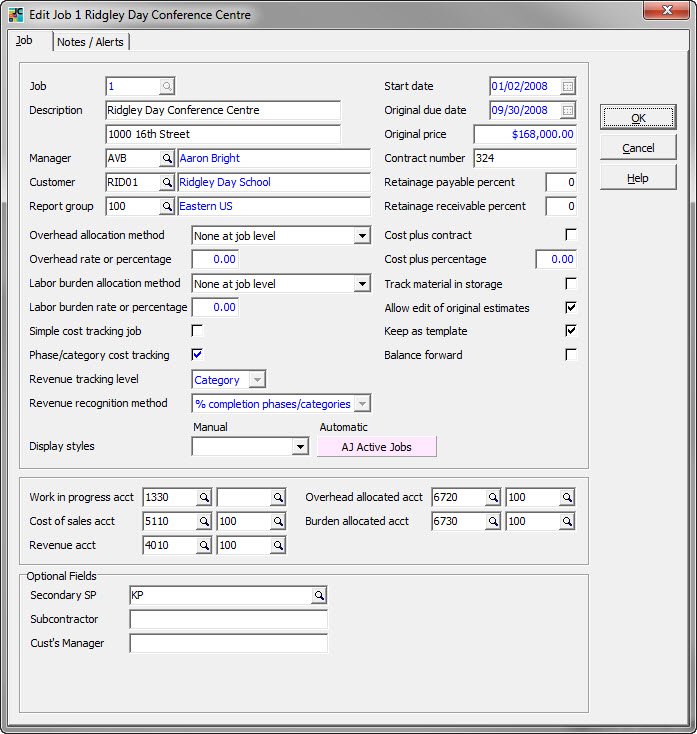This screenshot has height=734, width=697.
Task: Expand the Manual display styles dropdown
Action: [x=299, y=447]
